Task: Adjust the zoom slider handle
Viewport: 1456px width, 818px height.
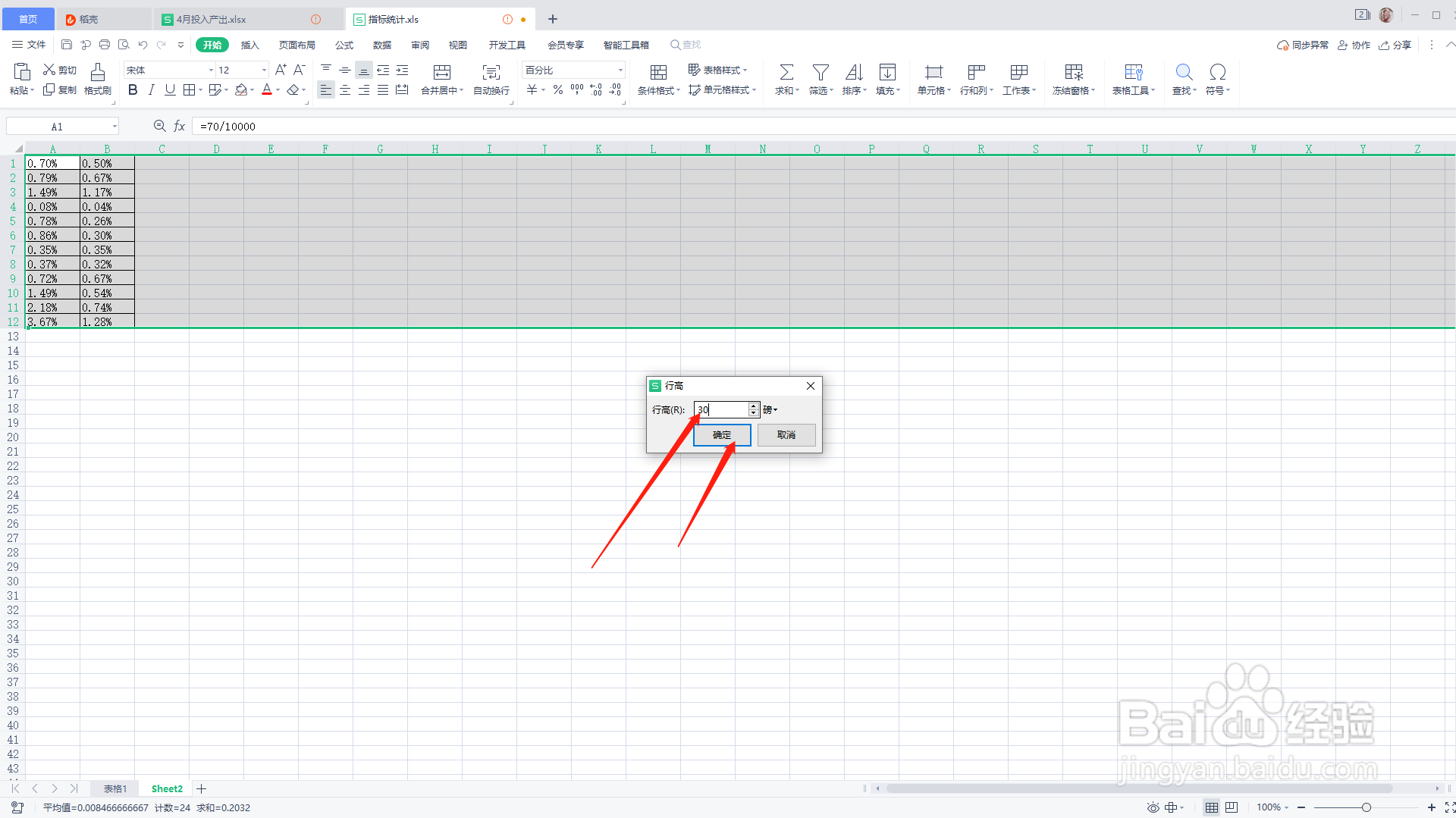Action: point(1366,807)
